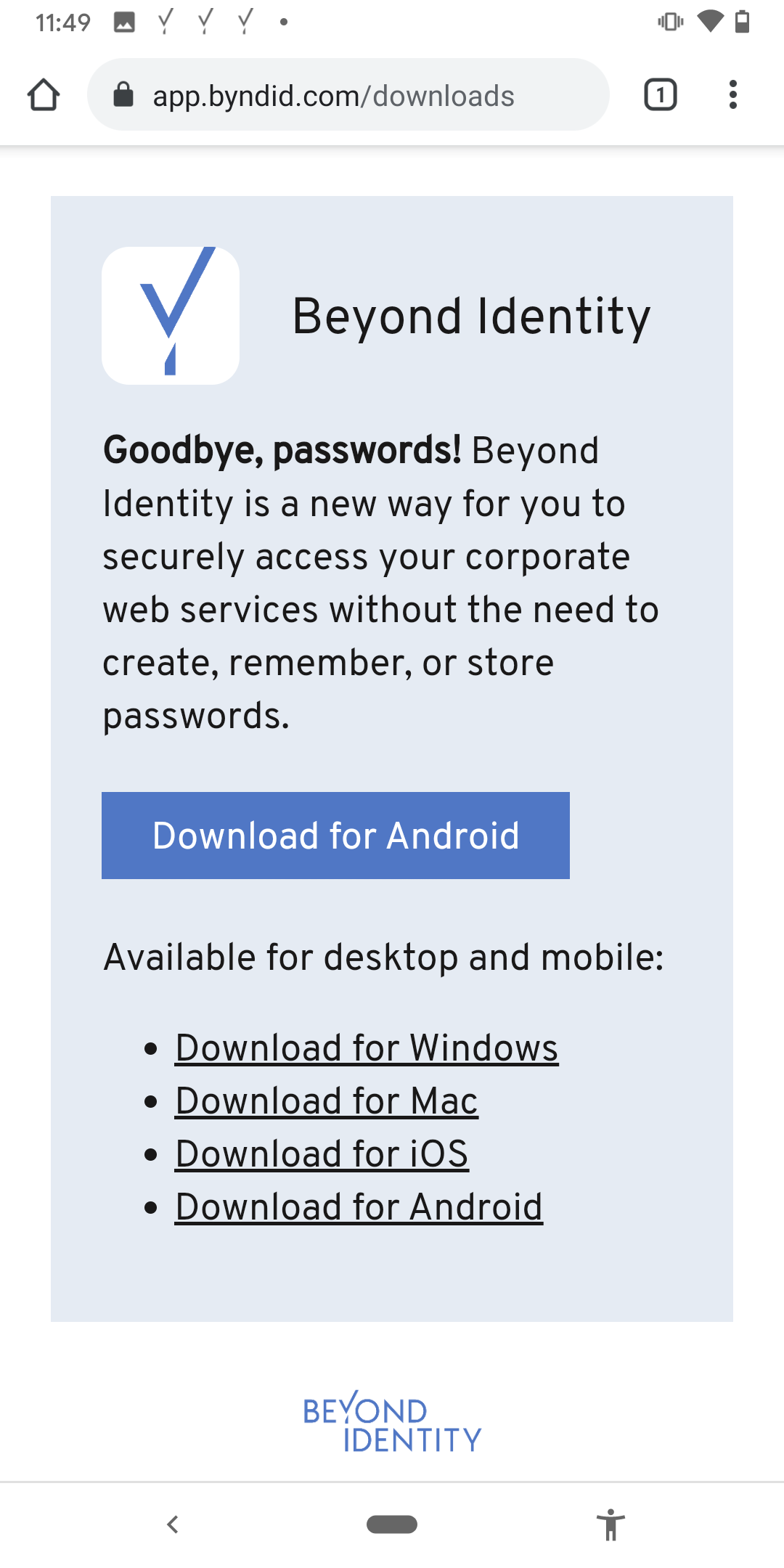Tap the clock showing 11:49

pyautogui.click(x=62, y=22)
